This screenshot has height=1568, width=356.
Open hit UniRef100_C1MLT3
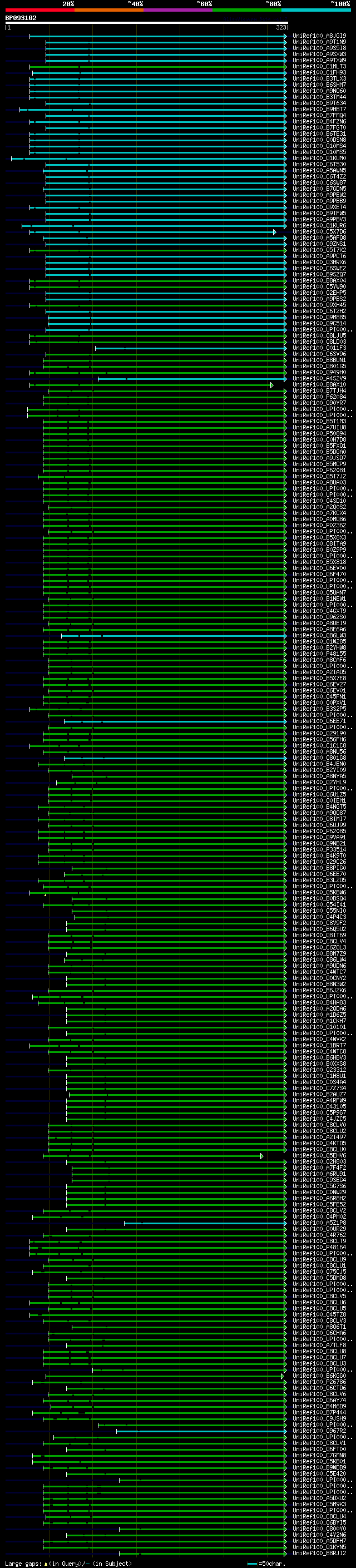pos(319,66)
